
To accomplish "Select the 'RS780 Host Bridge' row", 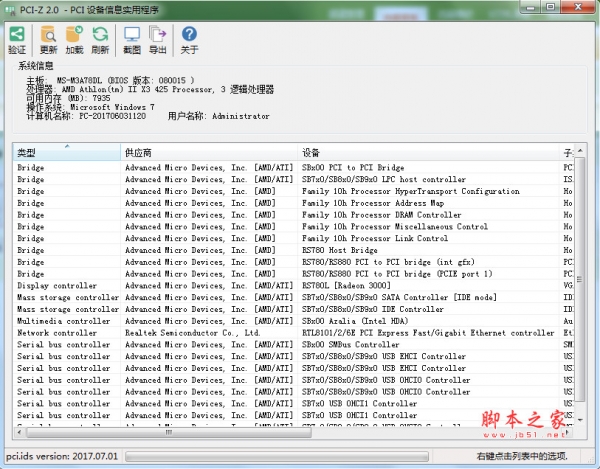I will tap(294, 250).
